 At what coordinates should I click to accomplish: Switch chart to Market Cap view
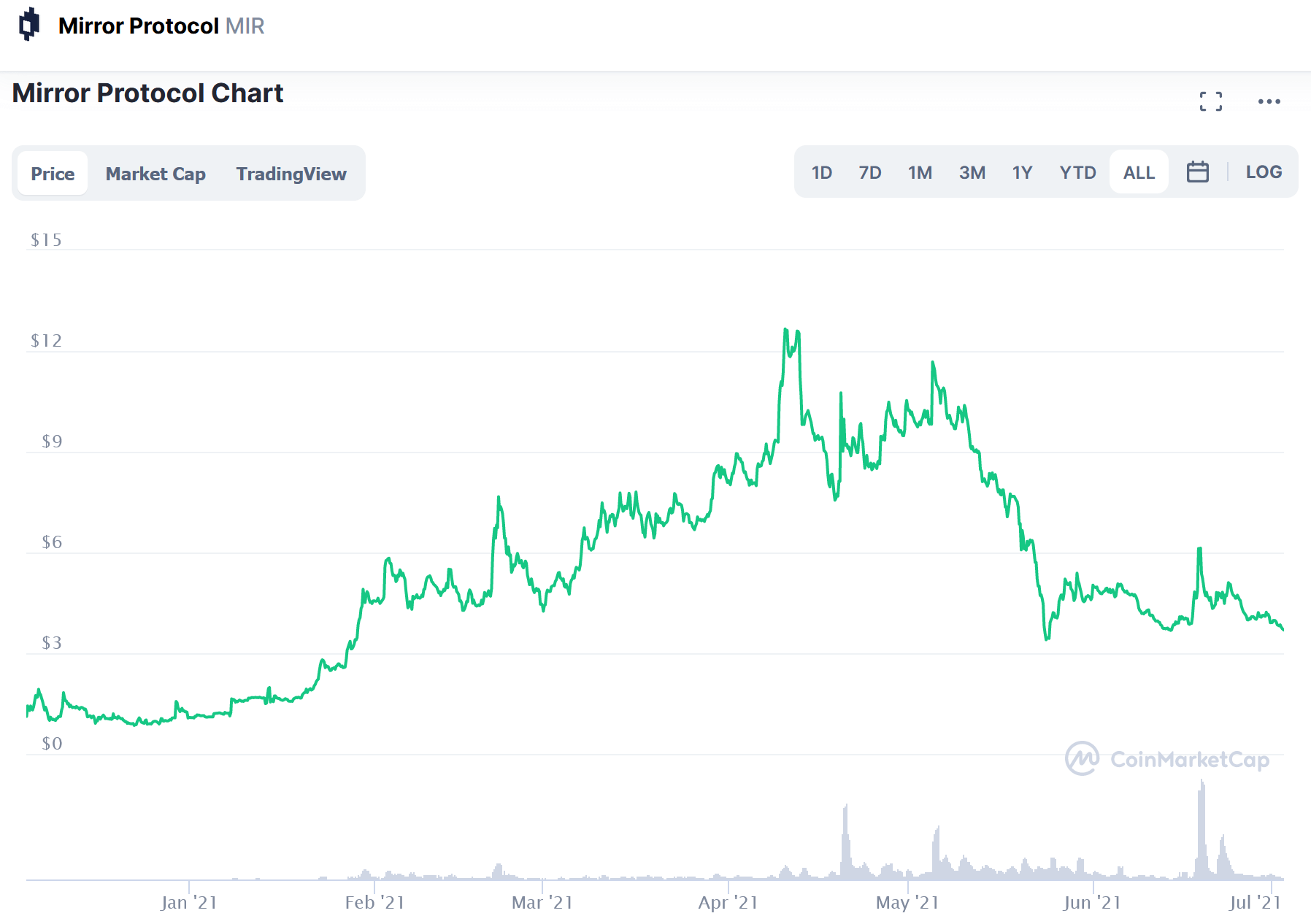tap(155, 173)
